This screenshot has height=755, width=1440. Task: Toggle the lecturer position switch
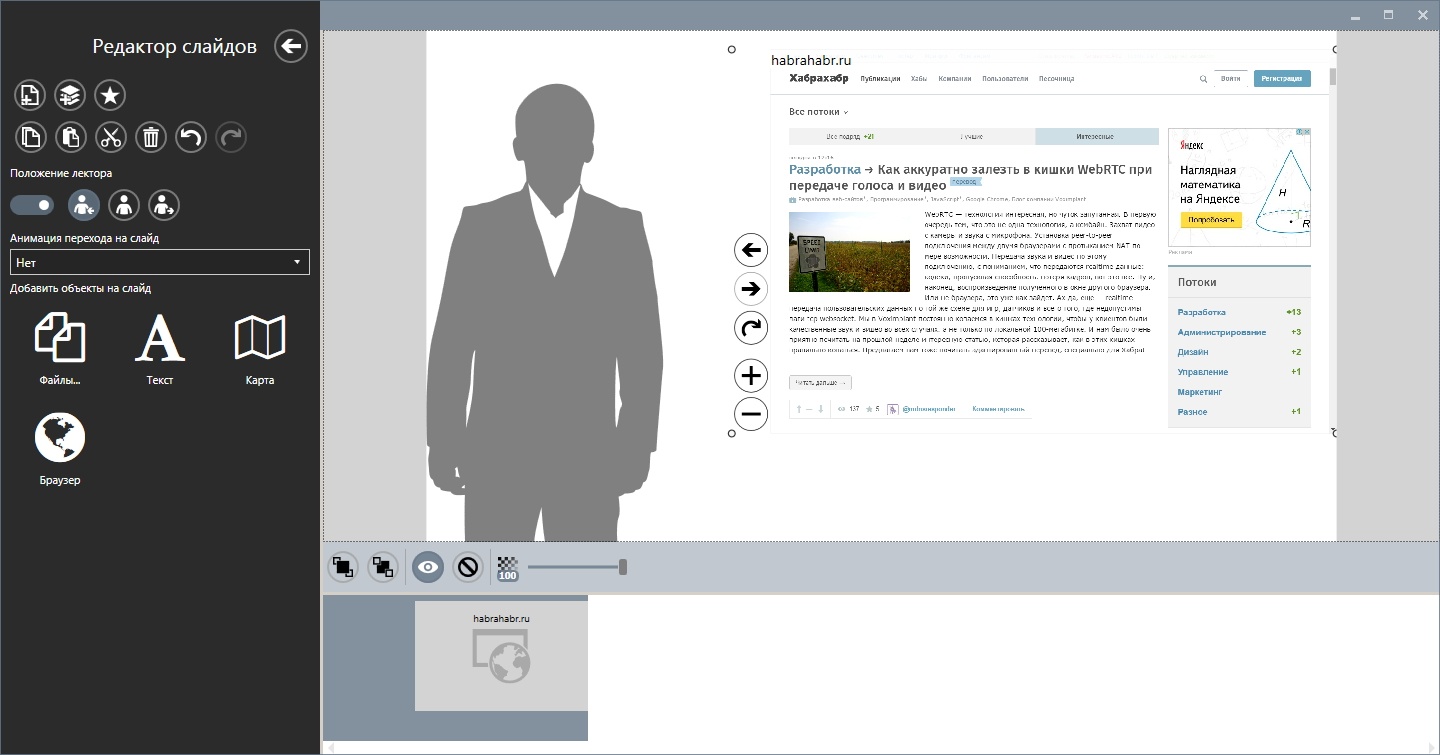click(x=32, y=205)
